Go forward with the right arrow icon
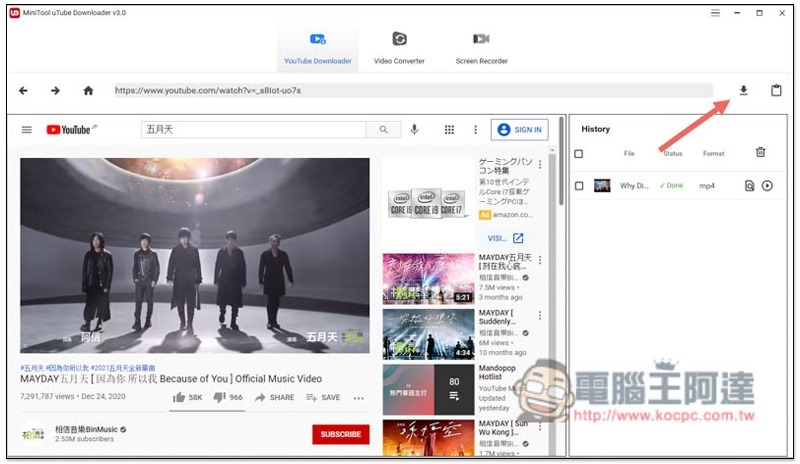 [55, 90]
